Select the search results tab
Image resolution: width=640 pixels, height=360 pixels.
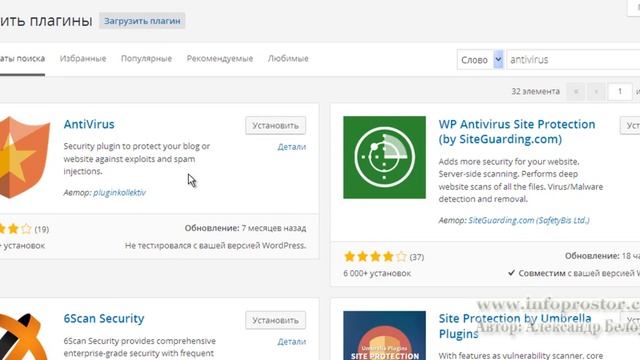coord(22,58)
